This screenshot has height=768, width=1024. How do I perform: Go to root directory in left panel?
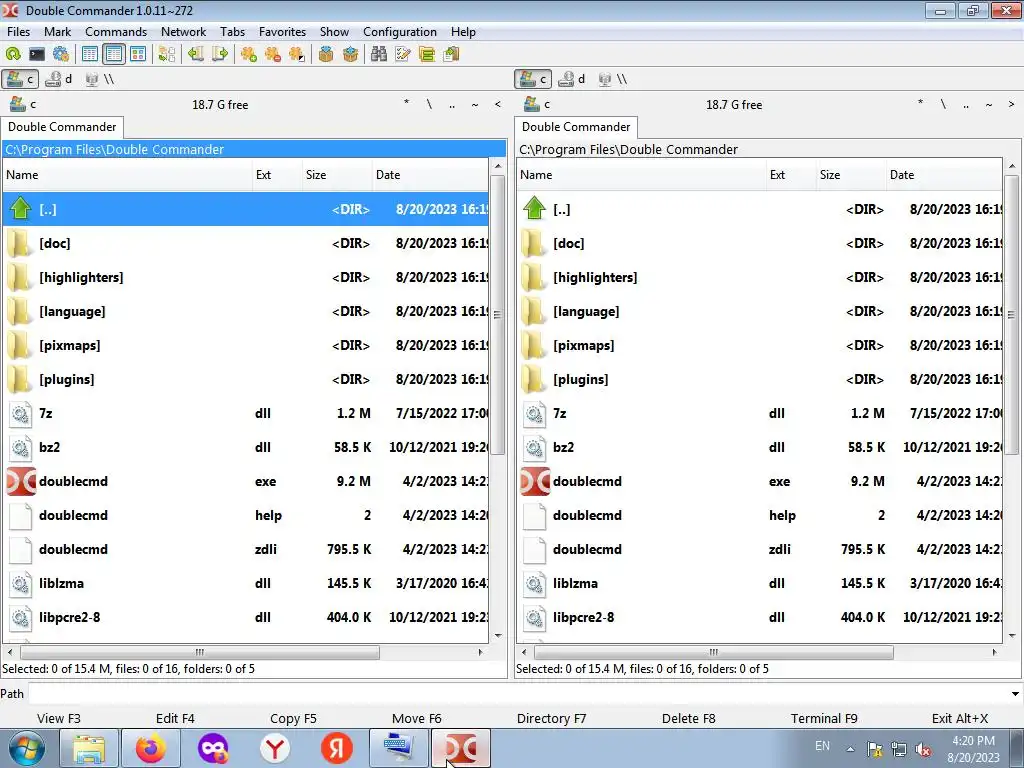429,104
